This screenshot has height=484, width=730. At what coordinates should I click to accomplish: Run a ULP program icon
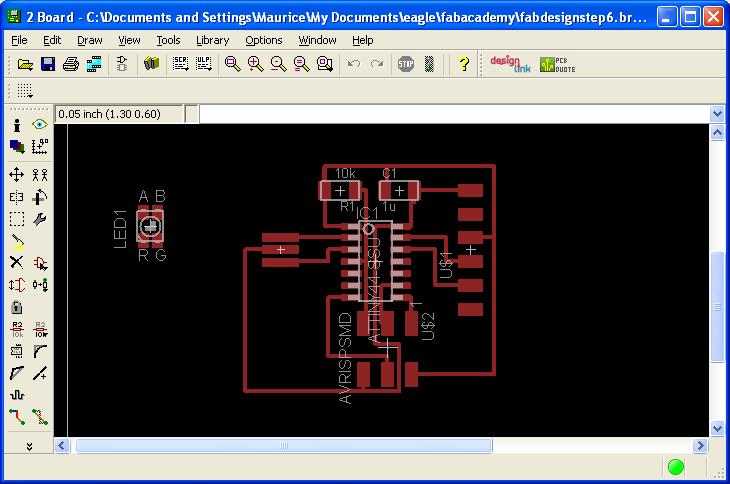tap(203, 64)
